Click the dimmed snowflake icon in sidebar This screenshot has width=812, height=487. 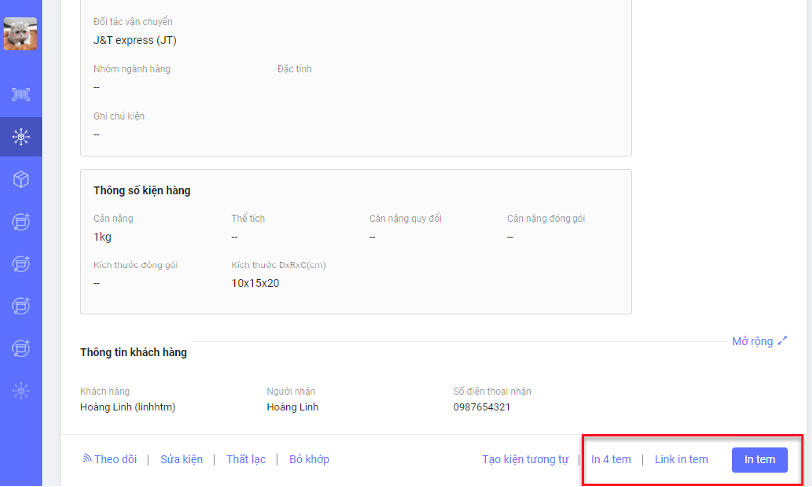(21, 391)
